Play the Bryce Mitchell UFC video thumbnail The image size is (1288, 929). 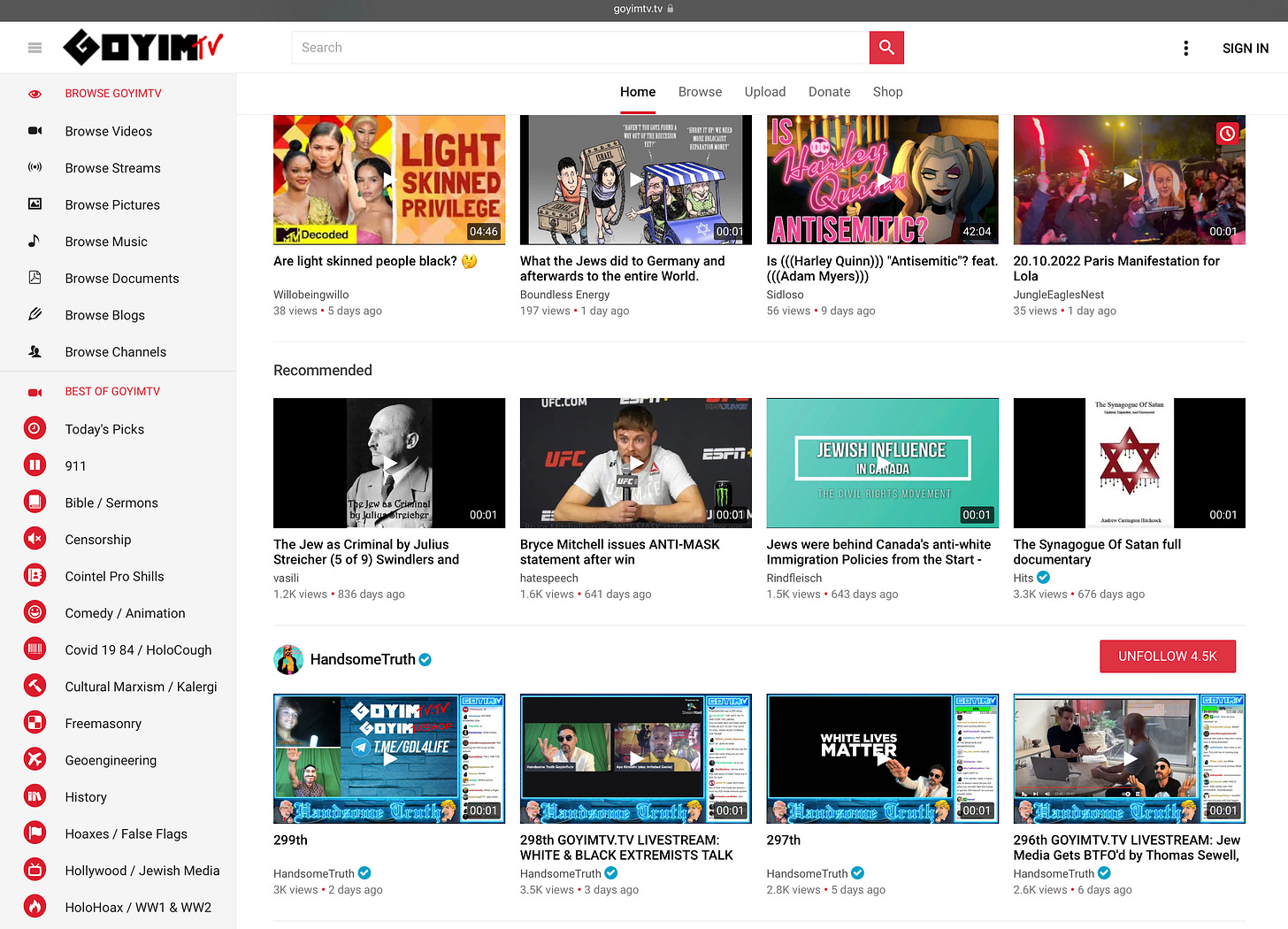pos(636,463)
